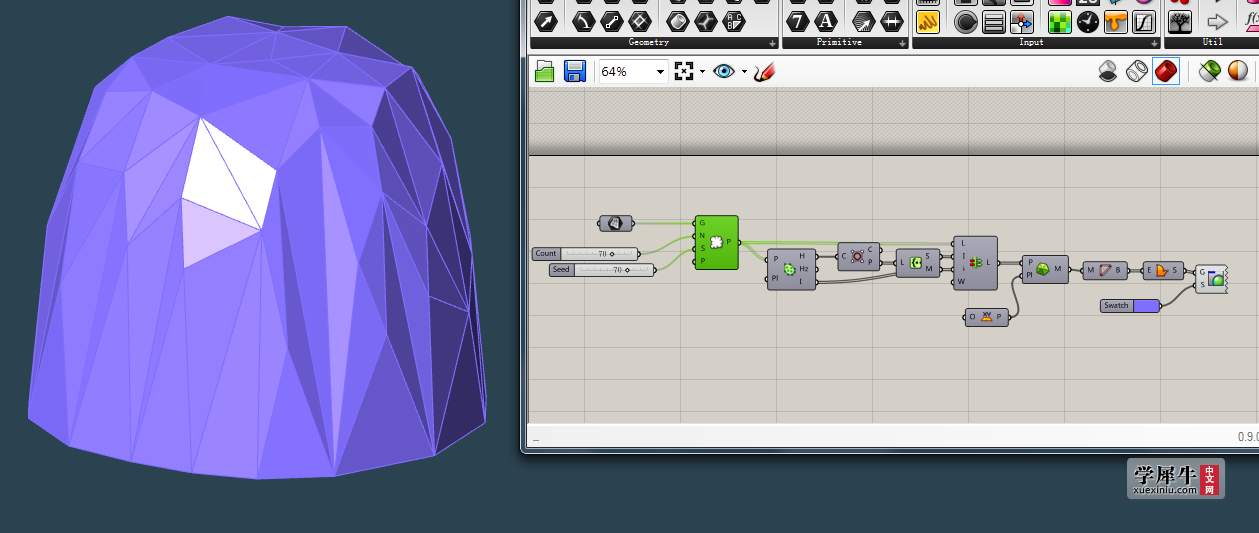Click the Input panel label

pyautogui.click(x=1031, y=43)
